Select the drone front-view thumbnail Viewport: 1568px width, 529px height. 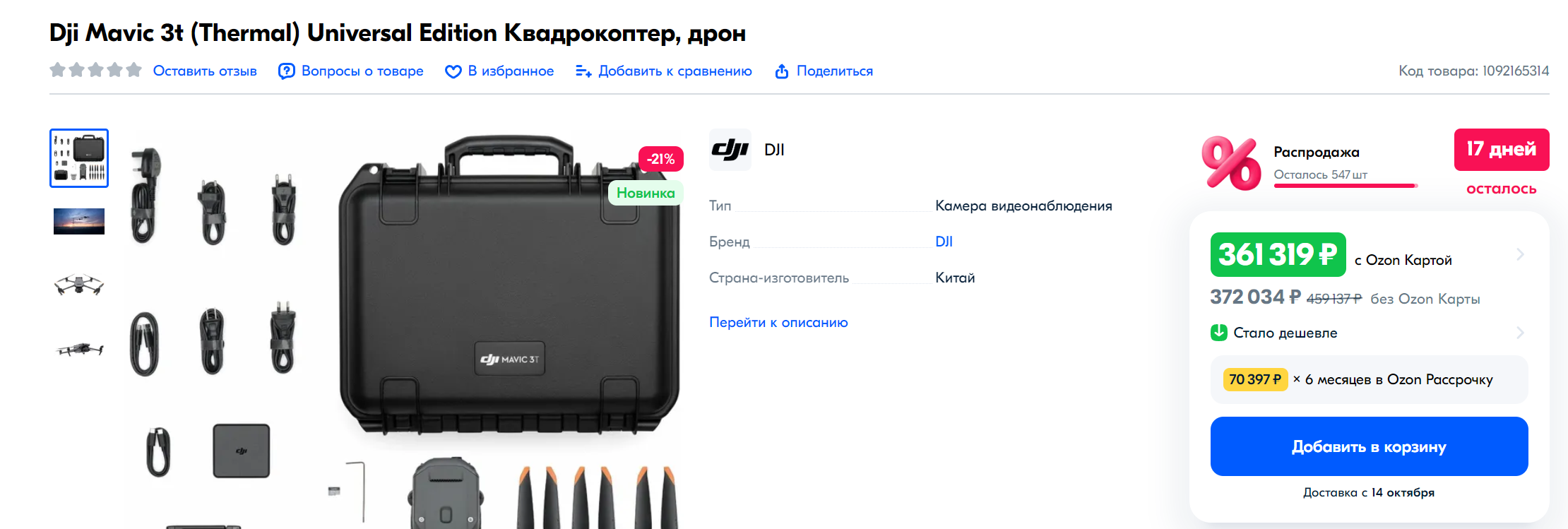coord(79,285)
